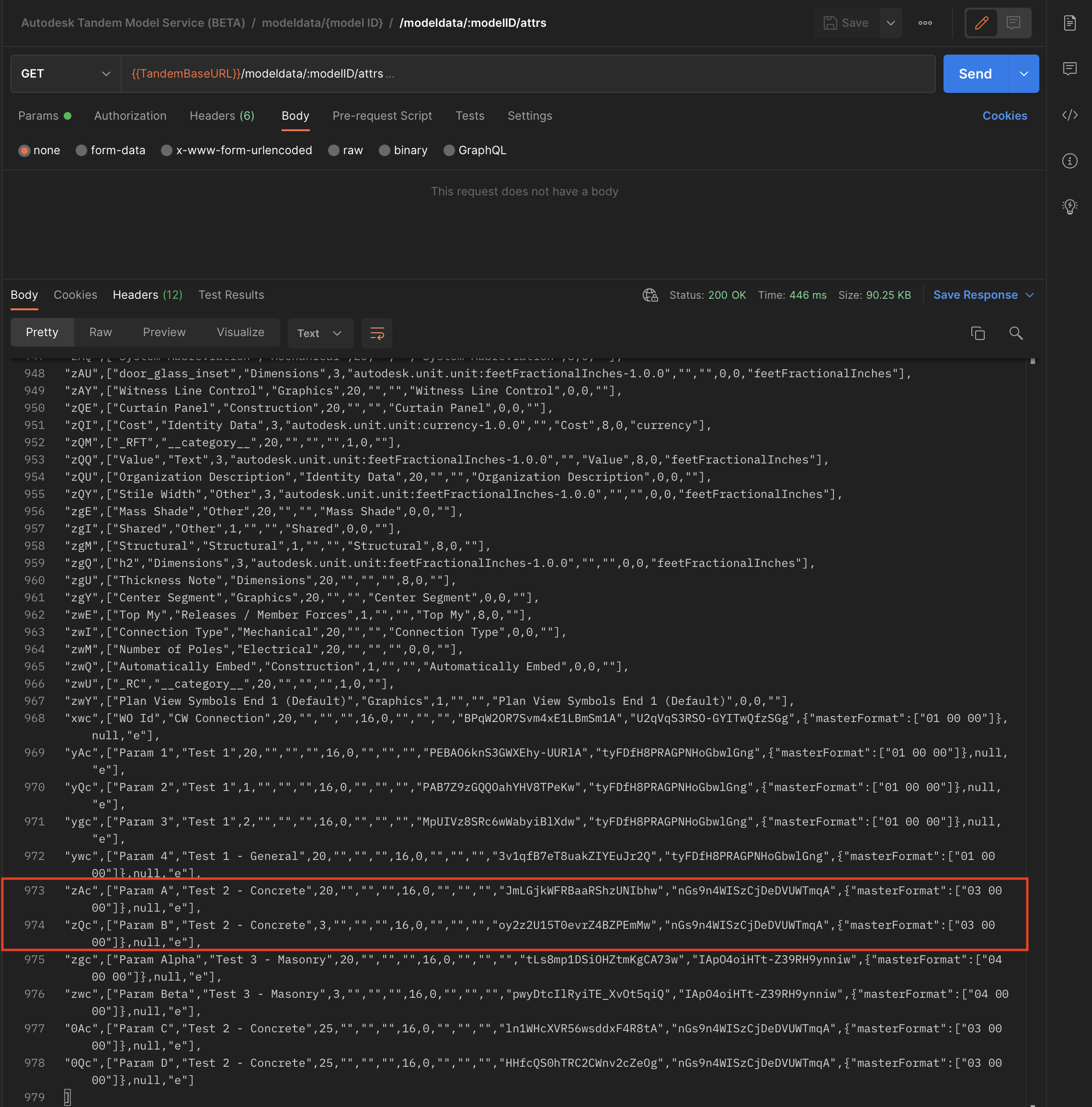Open the Params tab
This screenshot has height=1107, width=1092.
[x=45, y=116]
